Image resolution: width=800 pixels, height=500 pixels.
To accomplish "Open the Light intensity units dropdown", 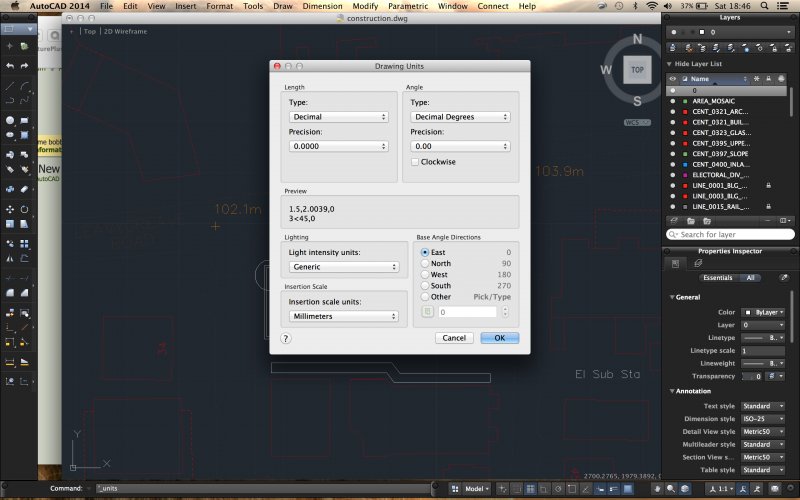I will click(344, 267).
